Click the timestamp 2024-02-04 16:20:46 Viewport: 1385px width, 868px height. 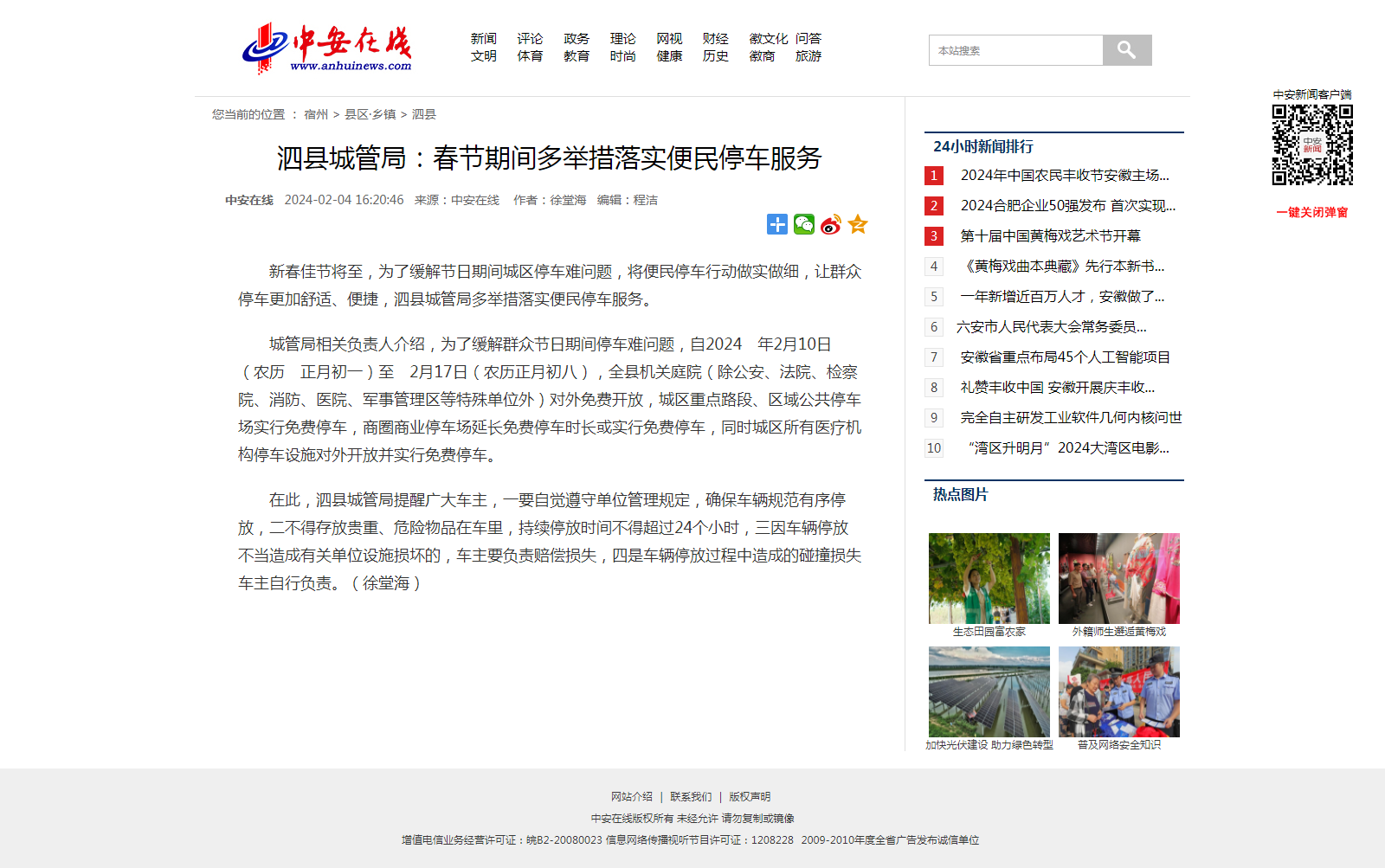344,200
